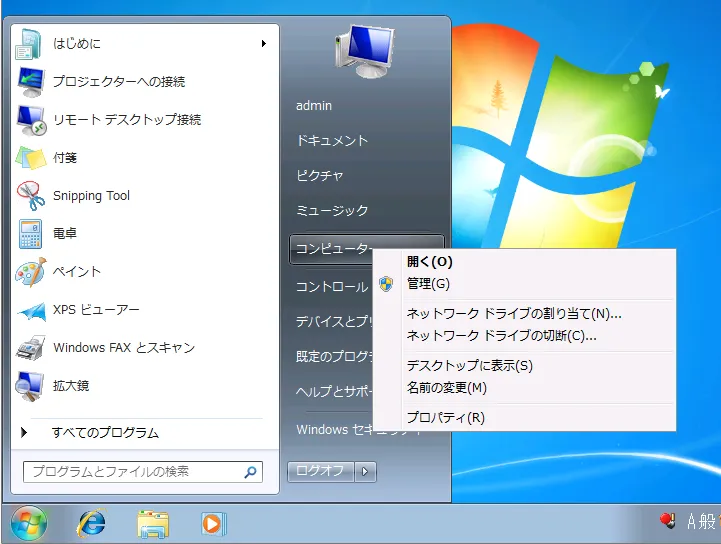
Task: Click the ログオフ button
Action: point(320,472)
